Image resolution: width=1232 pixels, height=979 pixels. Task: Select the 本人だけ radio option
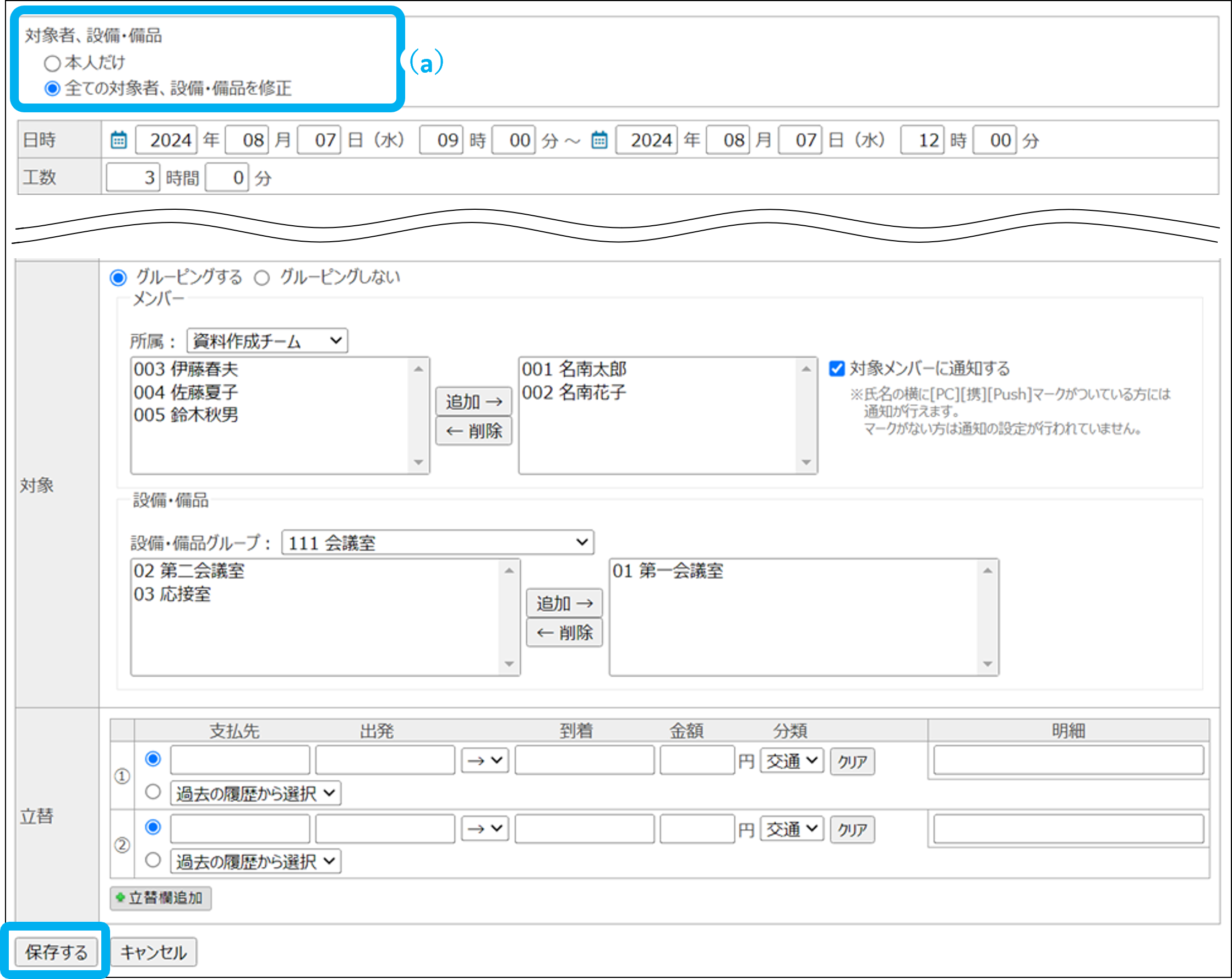(52, 63)
